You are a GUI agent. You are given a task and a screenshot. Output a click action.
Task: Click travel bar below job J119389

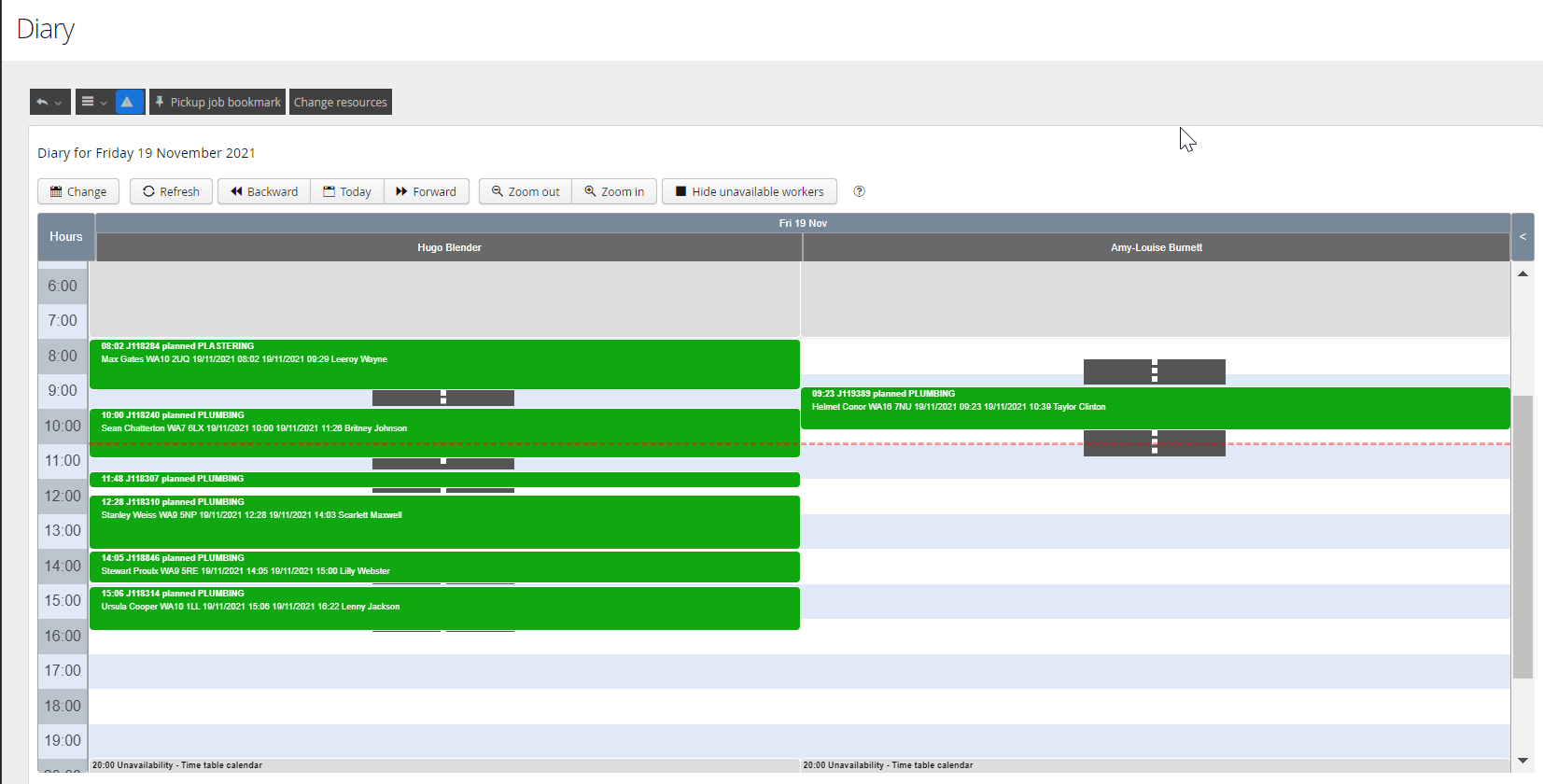tap(1155, 443)
